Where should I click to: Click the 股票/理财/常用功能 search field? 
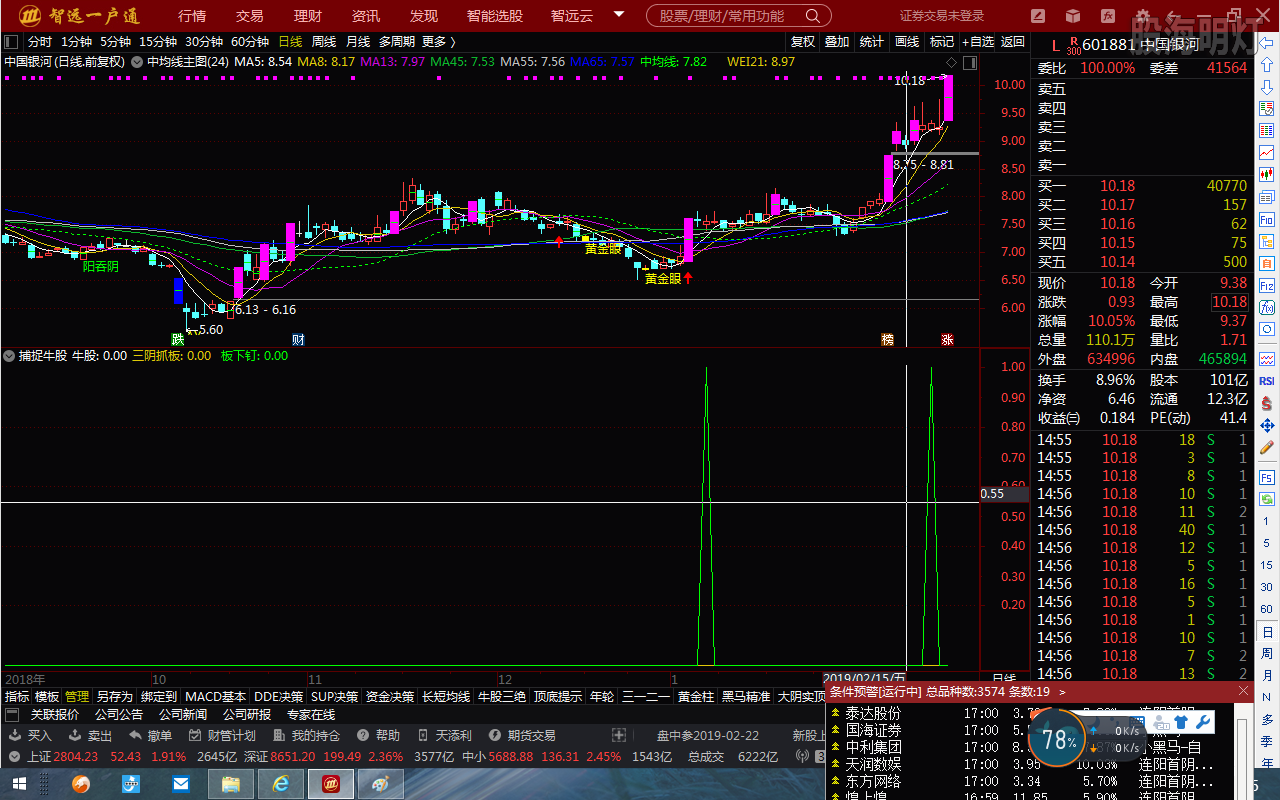tap(738, 16)
